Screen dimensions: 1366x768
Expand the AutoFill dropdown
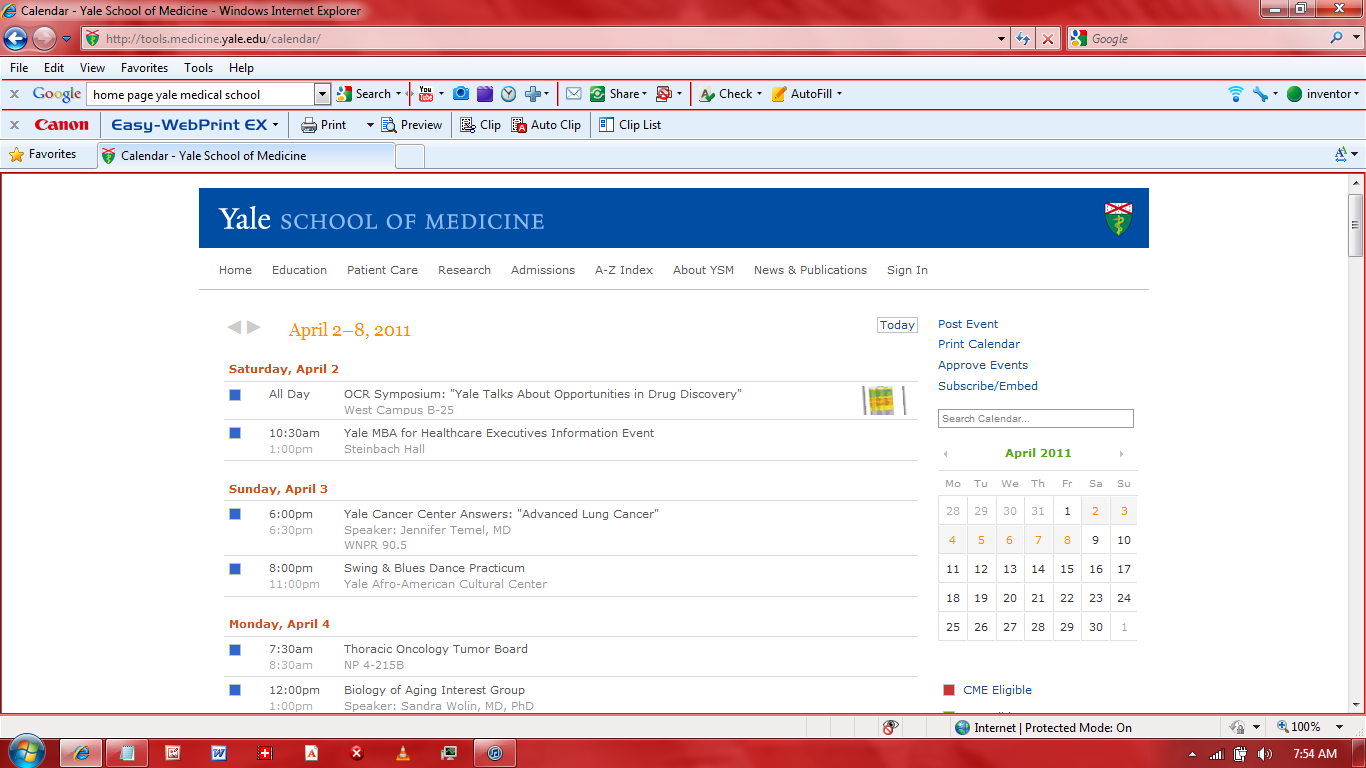(839, 94)
